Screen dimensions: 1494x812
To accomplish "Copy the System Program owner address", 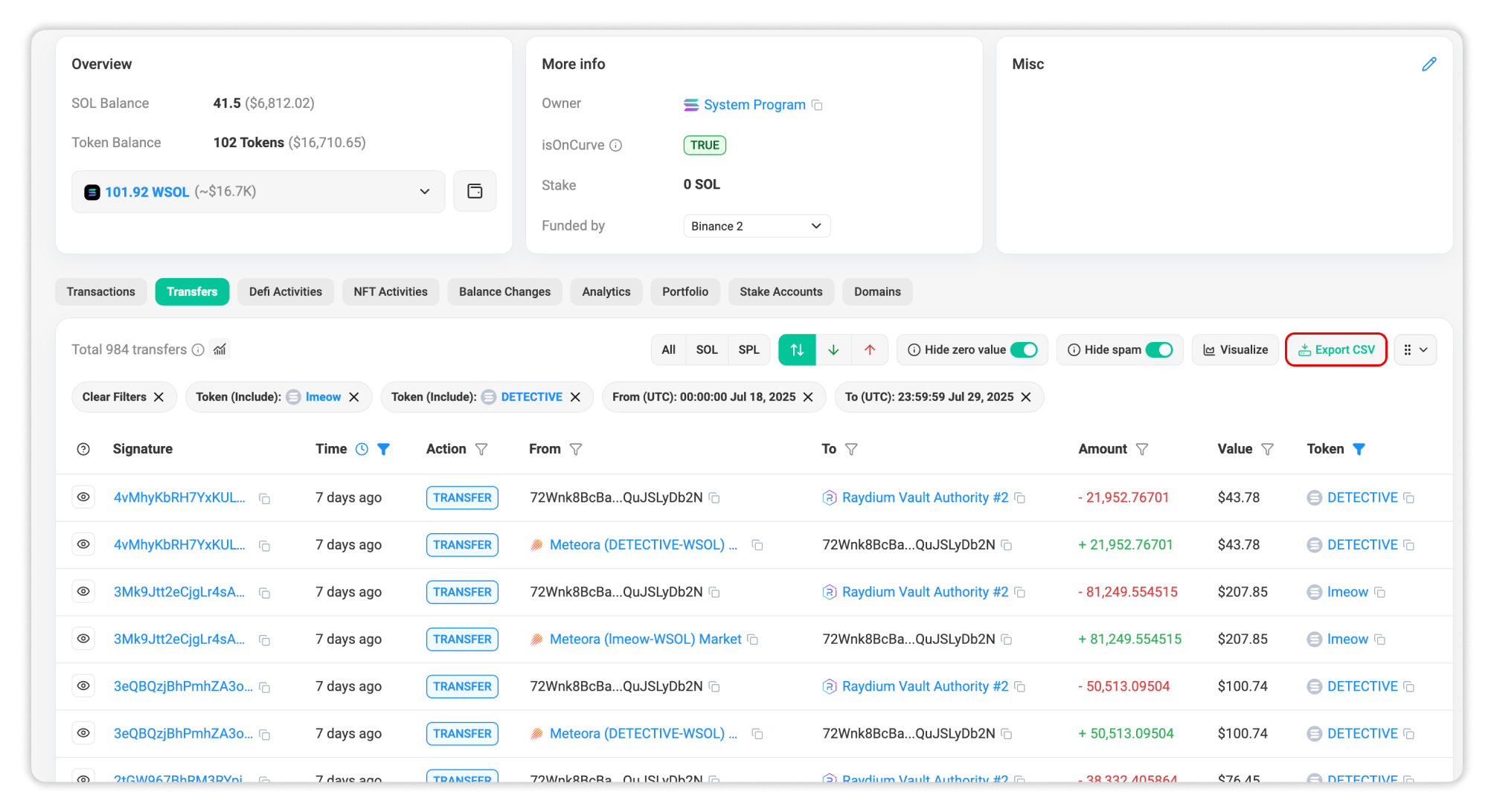I will [817, 105].
